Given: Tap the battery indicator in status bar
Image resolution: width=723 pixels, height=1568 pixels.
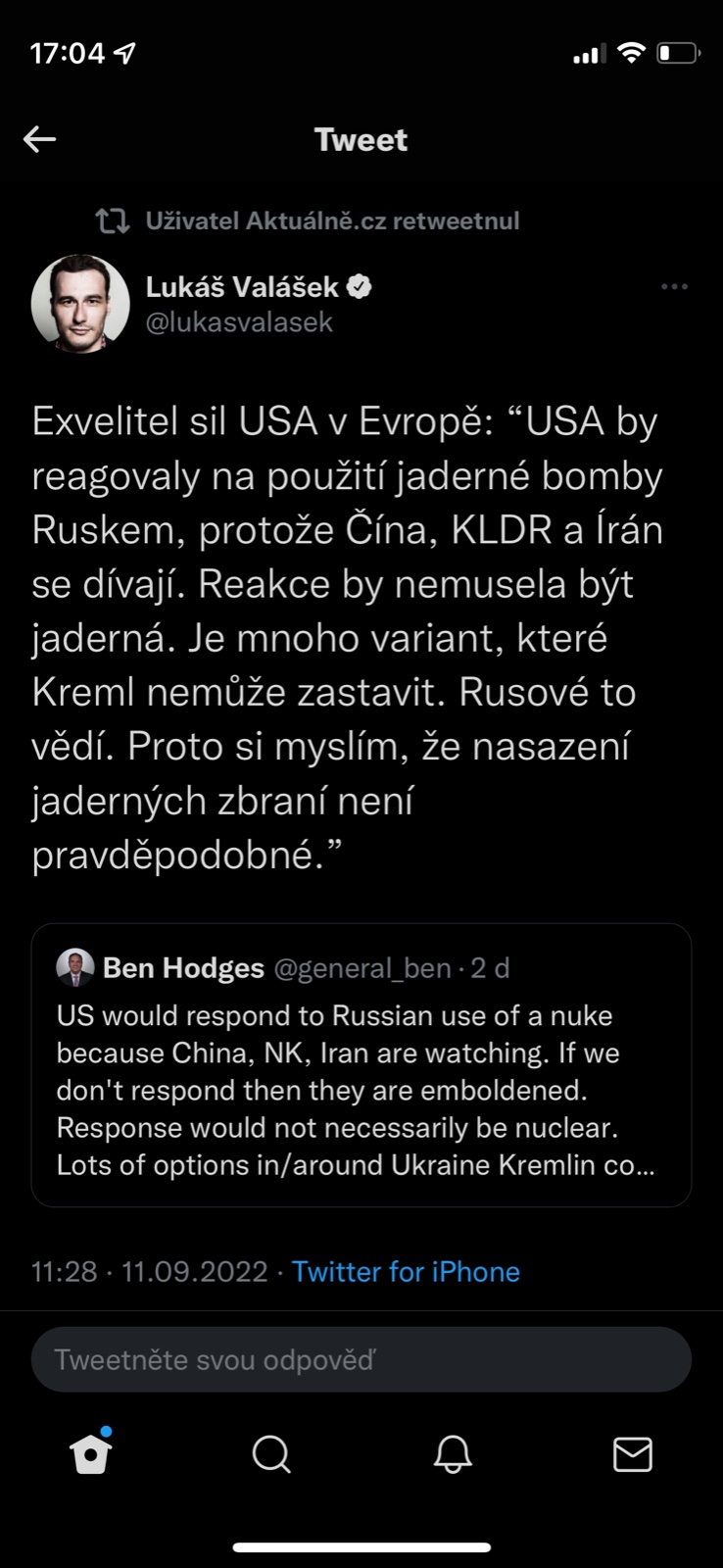Looking at the screenshot, I should pyautogui.click(x=678, y=53).
